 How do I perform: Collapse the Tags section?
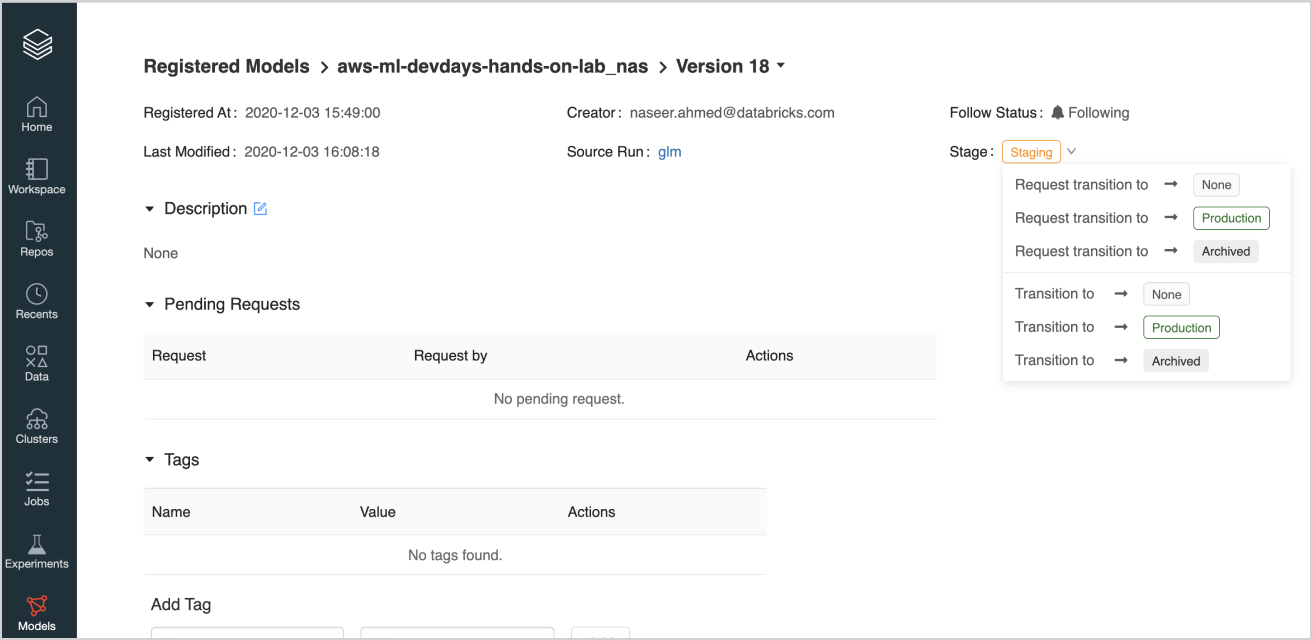tap(150, 460)
